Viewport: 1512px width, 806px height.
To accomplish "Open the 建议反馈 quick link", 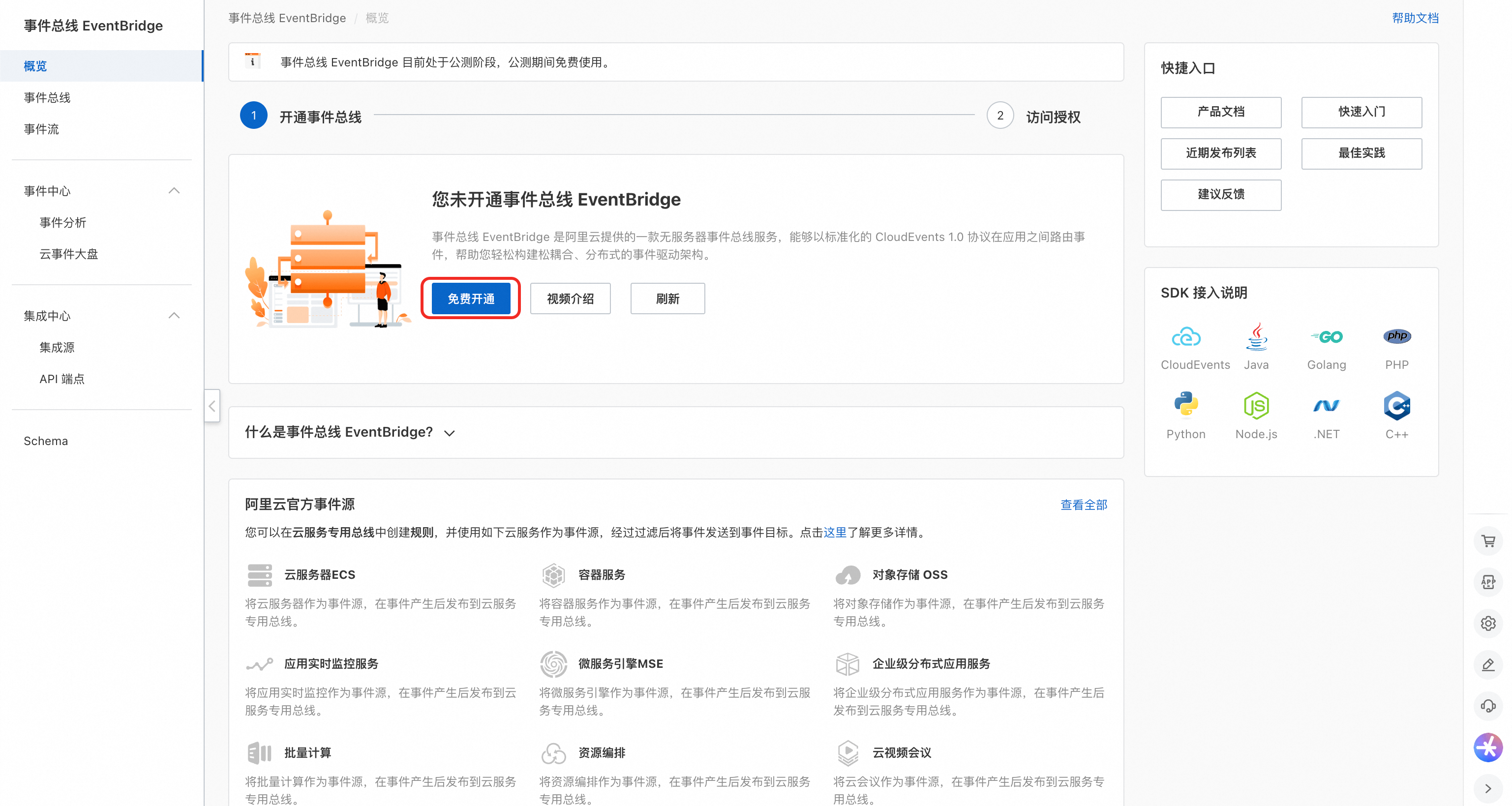I will 1221,195.
